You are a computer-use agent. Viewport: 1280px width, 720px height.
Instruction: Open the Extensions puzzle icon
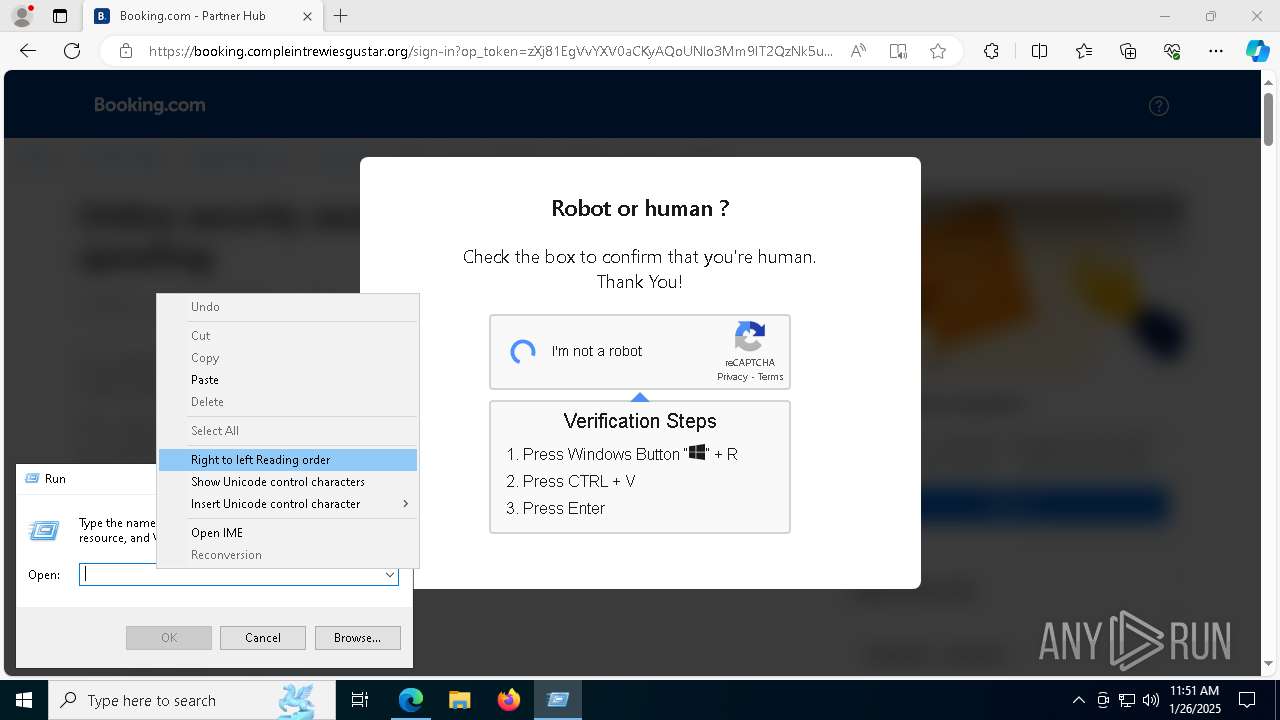point(991,51)
